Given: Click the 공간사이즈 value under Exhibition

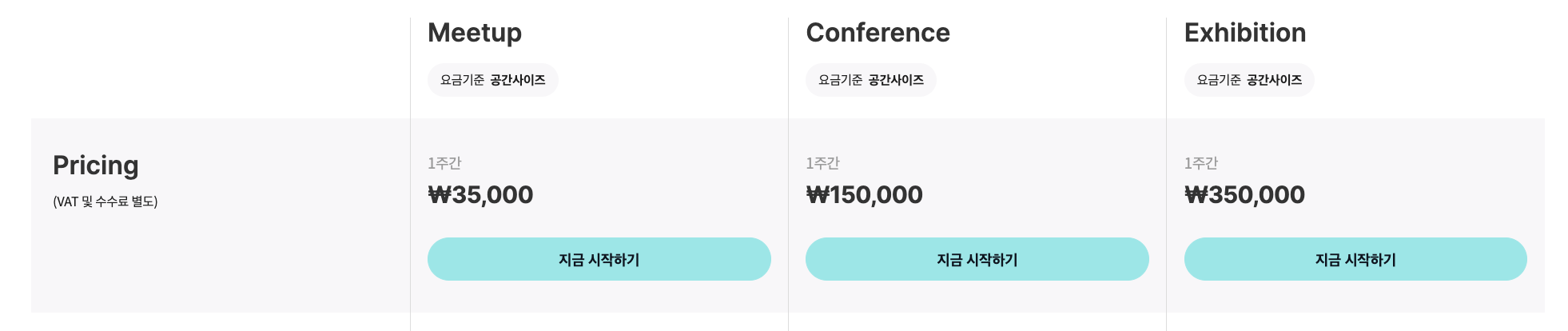Looking at the screenshot, I should click(1274, 80).
